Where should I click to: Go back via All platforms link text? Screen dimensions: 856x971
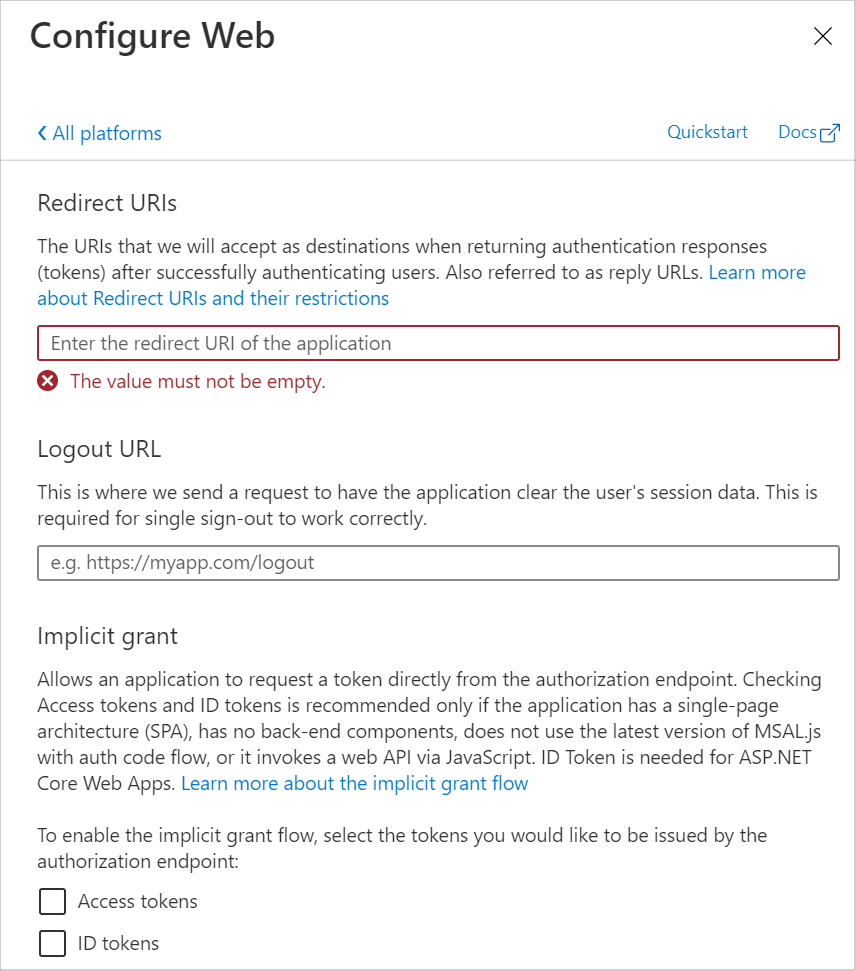tap(107, 133)
